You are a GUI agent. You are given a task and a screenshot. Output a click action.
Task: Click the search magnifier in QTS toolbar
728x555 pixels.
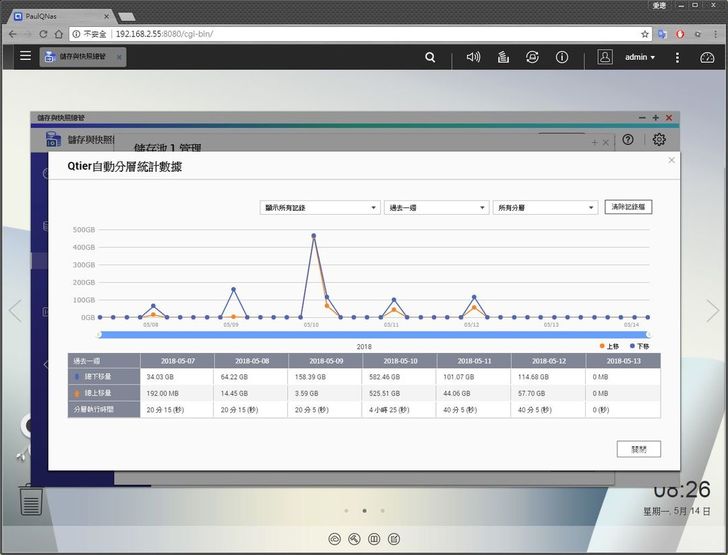click(430, 57)
